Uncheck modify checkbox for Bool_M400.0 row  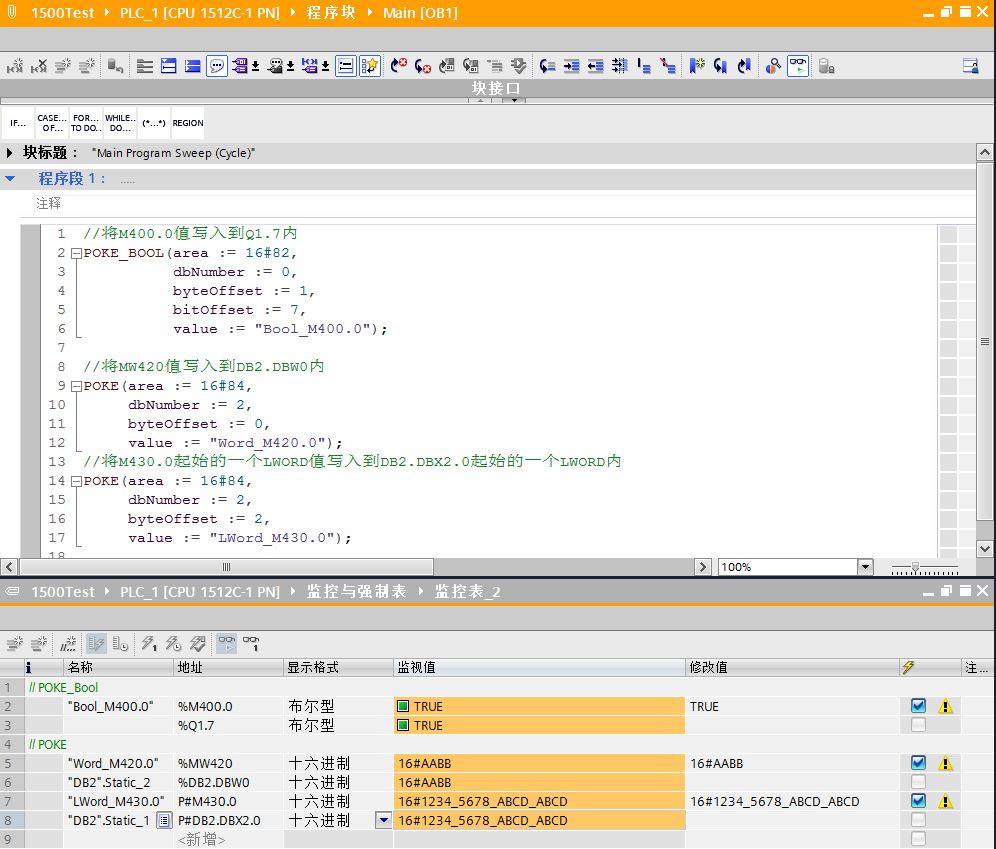918,706
